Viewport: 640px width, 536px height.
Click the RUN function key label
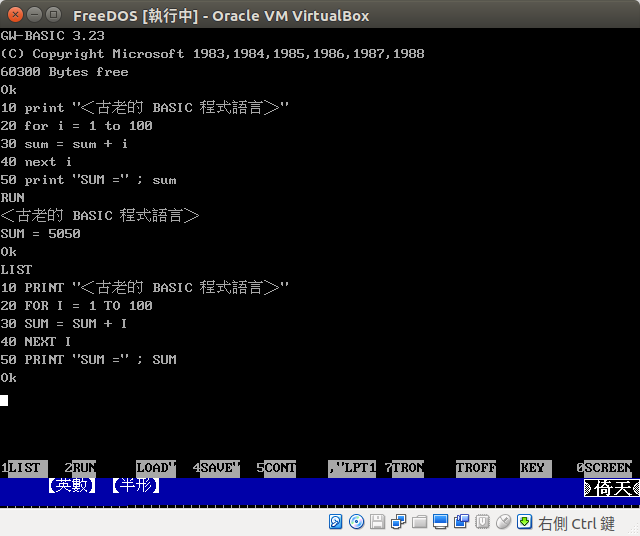coord(84,468)
